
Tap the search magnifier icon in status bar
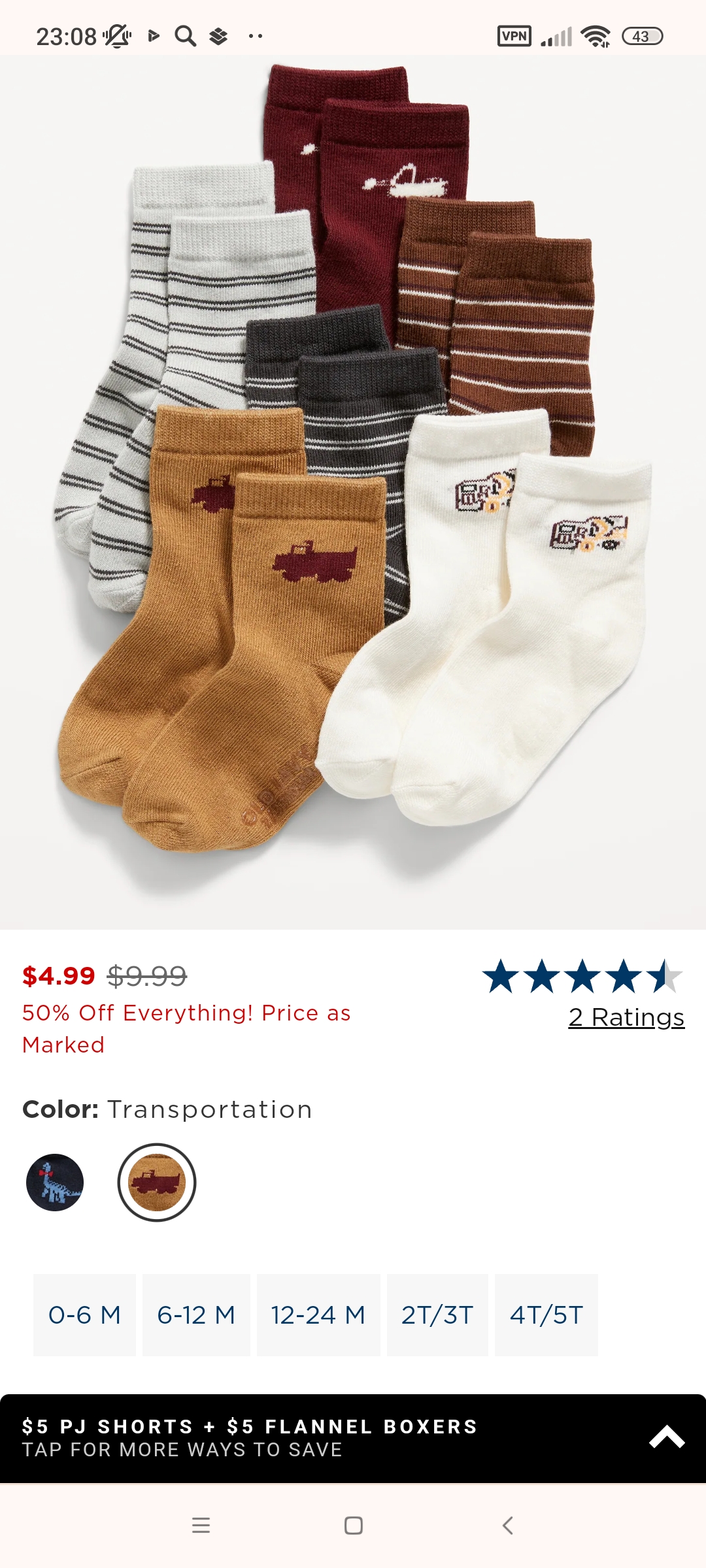click(x=186, y=37)
